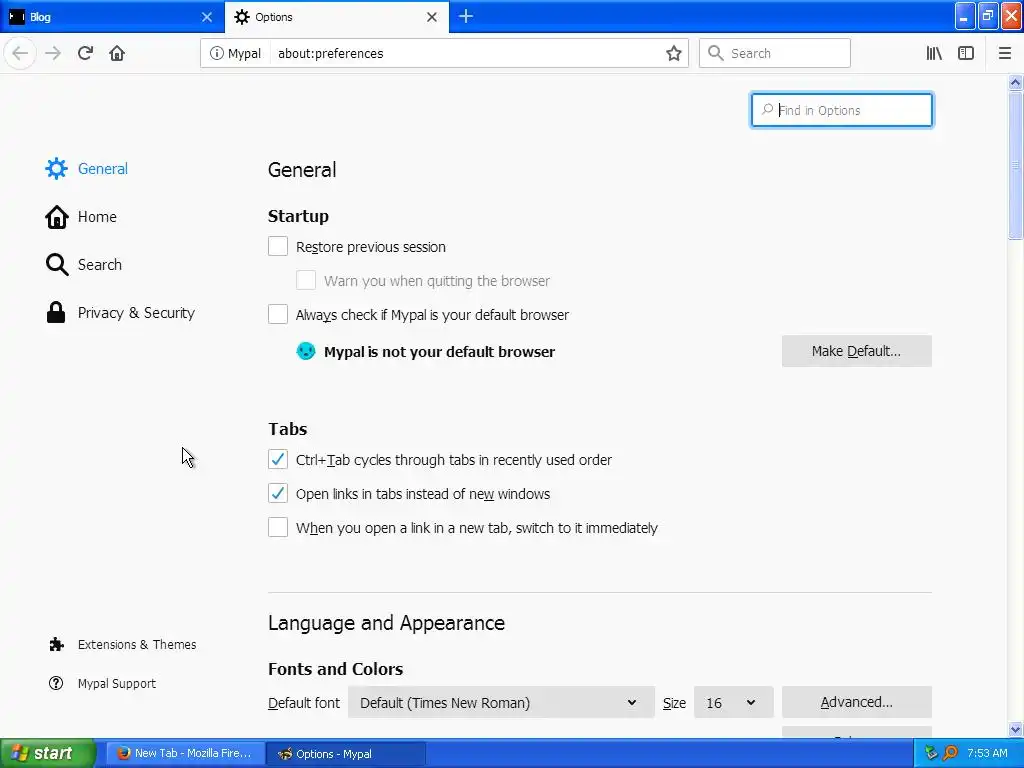Uncheck Ctrl+Tab cycles through tabs option

278,459
